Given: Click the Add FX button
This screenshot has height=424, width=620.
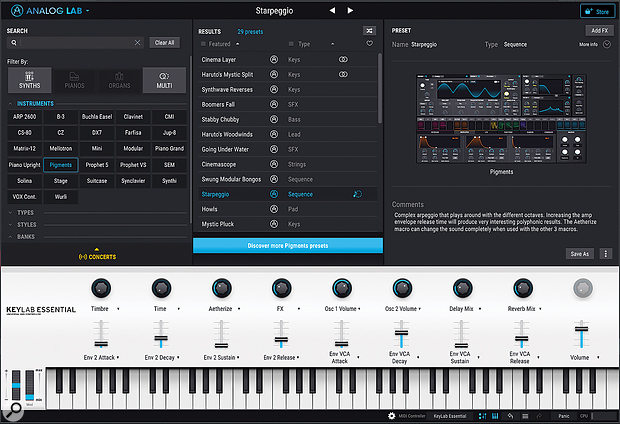Looking at the screenshot, I should click(x=599, y=30).
